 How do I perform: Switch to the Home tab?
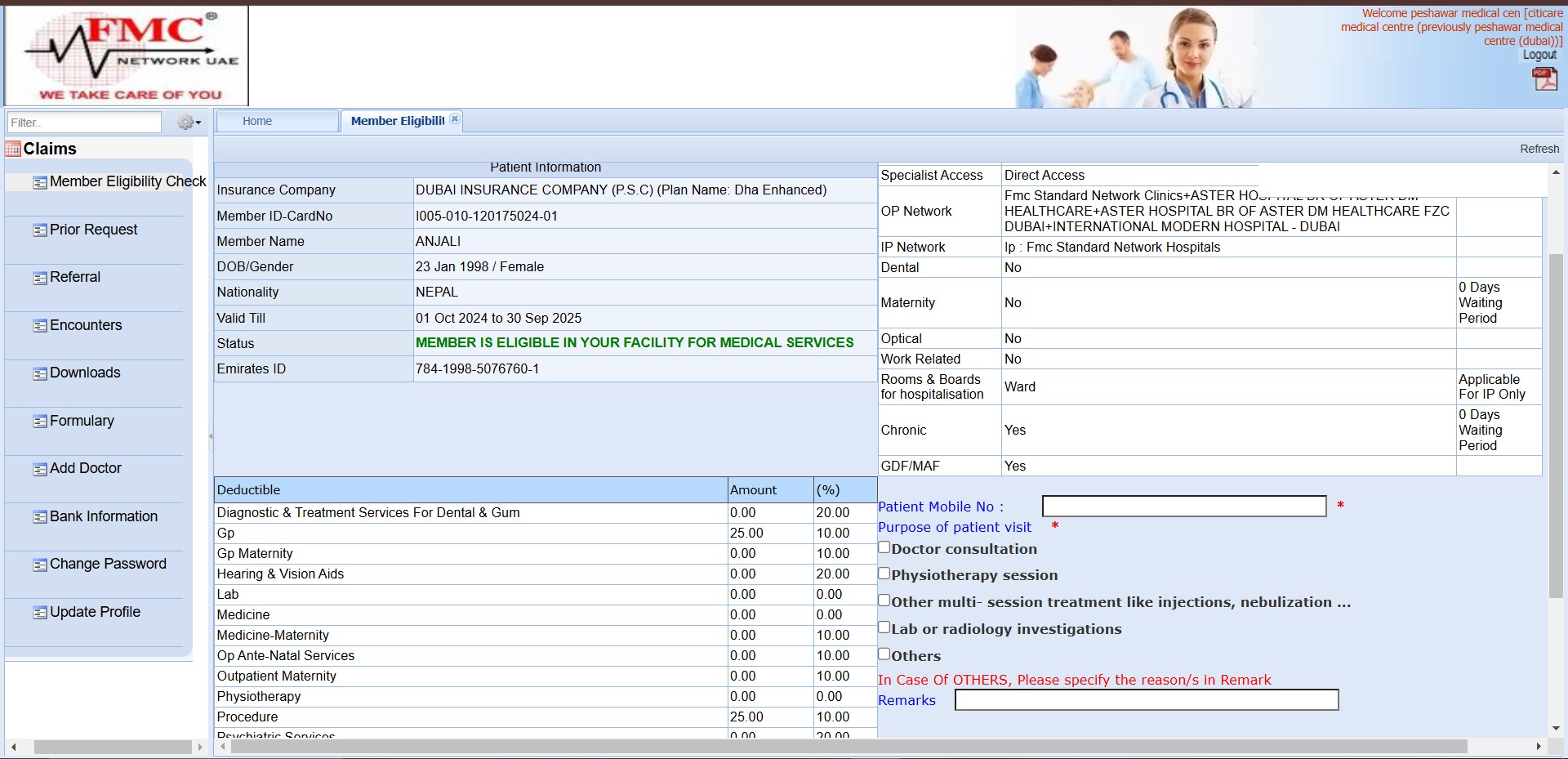tap(257, 121)
